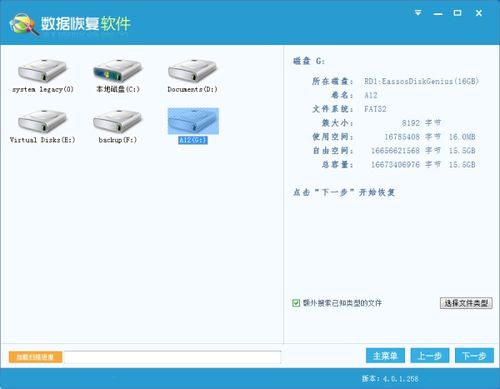The width and height of the screenshot is (500, 389).
Task: Click the 主菜单 button
Action: point(385,356)
